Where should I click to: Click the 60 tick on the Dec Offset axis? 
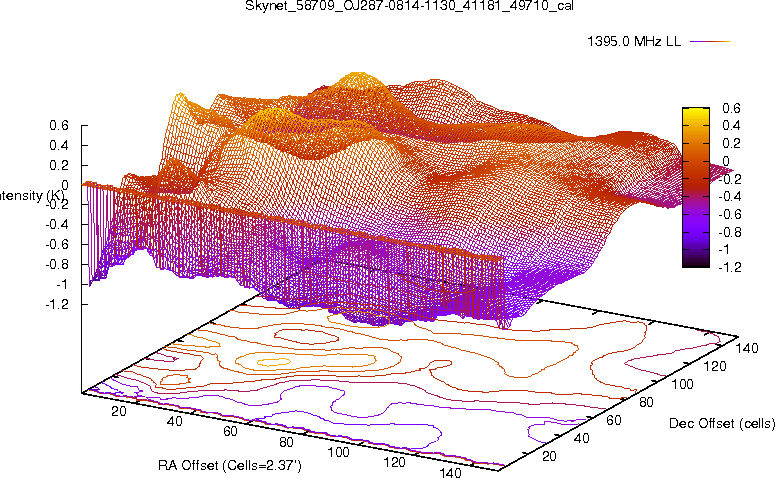point(614,420)
